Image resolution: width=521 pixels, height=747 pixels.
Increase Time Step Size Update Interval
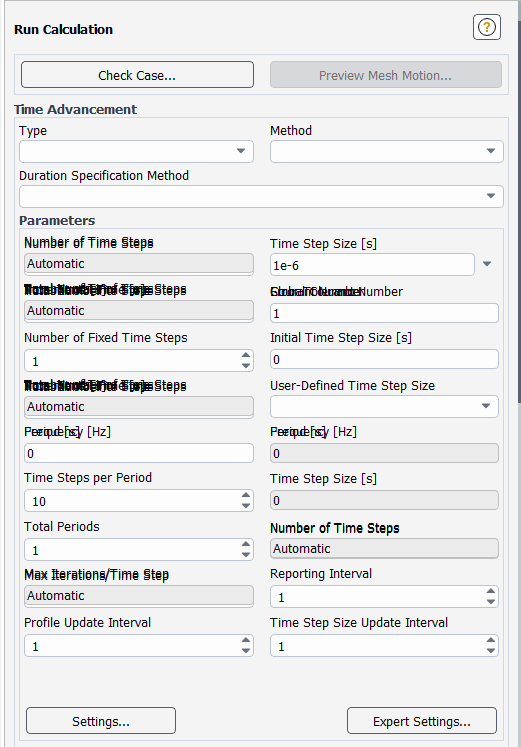point(491,641)
